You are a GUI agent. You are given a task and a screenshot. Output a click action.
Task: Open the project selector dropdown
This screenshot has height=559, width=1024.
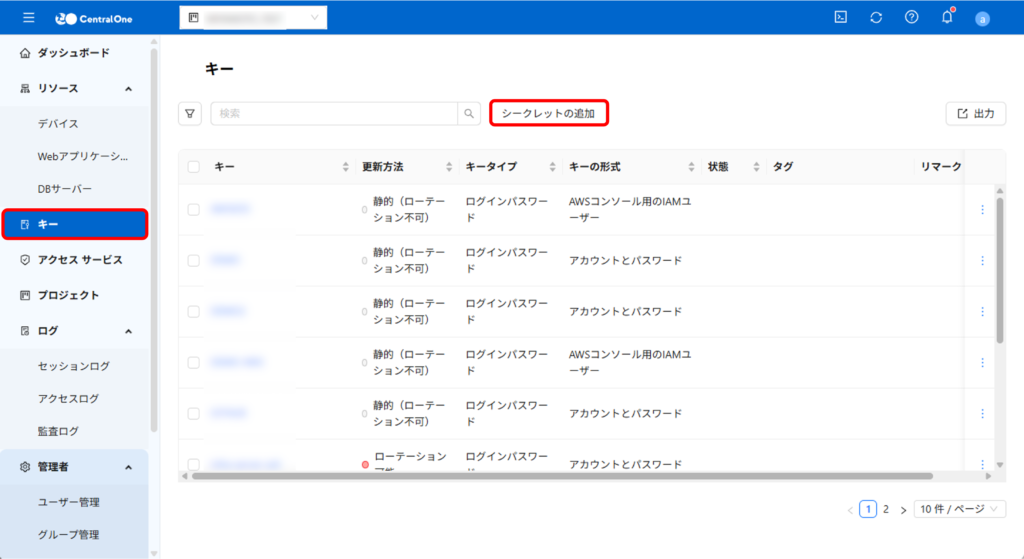click(x=253, y=18)
